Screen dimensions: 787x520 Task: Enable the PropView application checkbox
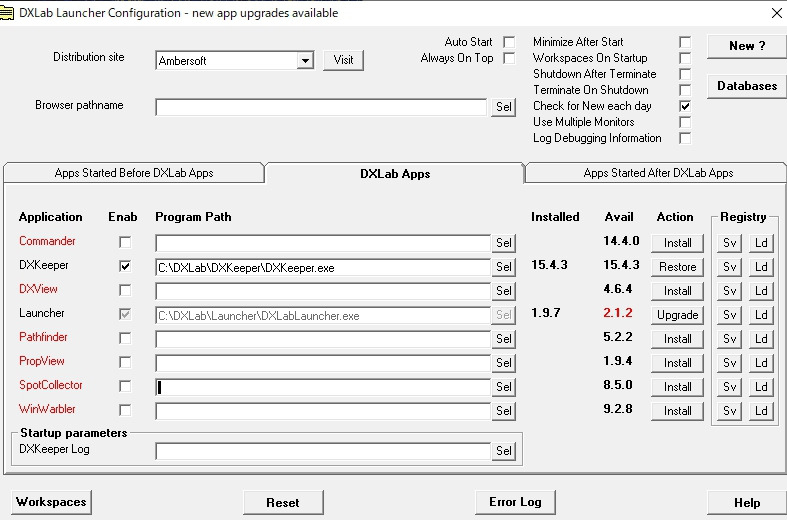point(125,362)
